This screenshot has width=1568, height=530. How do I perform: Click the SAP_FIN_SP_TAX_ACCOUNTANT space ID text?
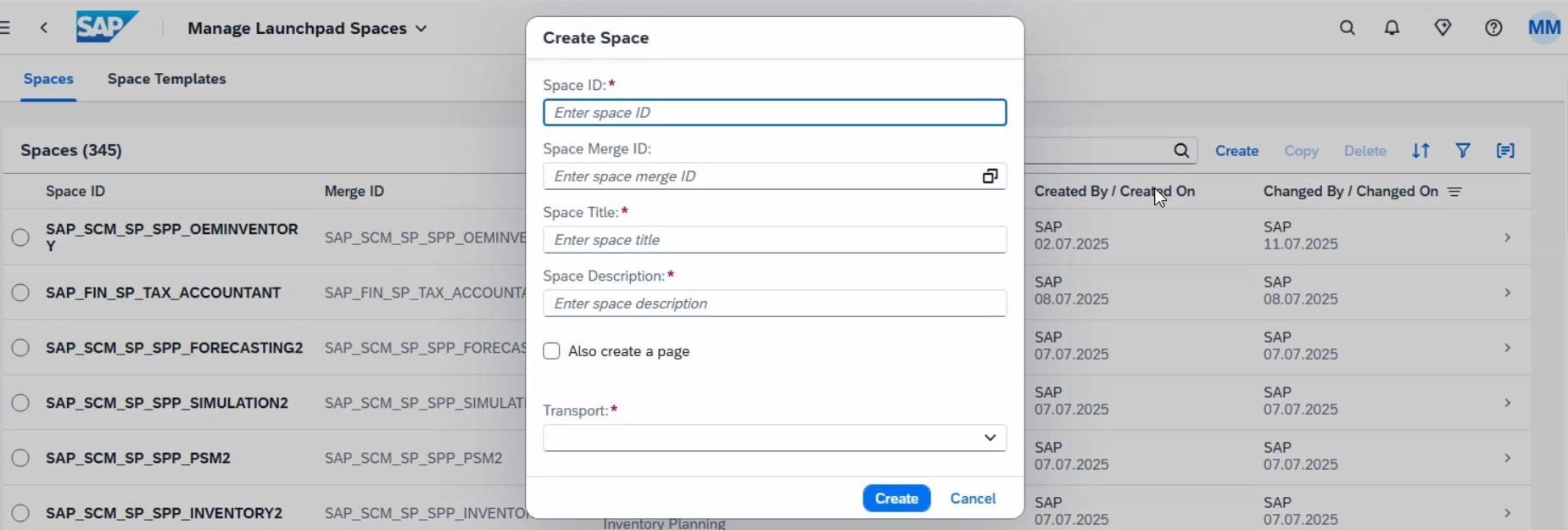(163, 293)
